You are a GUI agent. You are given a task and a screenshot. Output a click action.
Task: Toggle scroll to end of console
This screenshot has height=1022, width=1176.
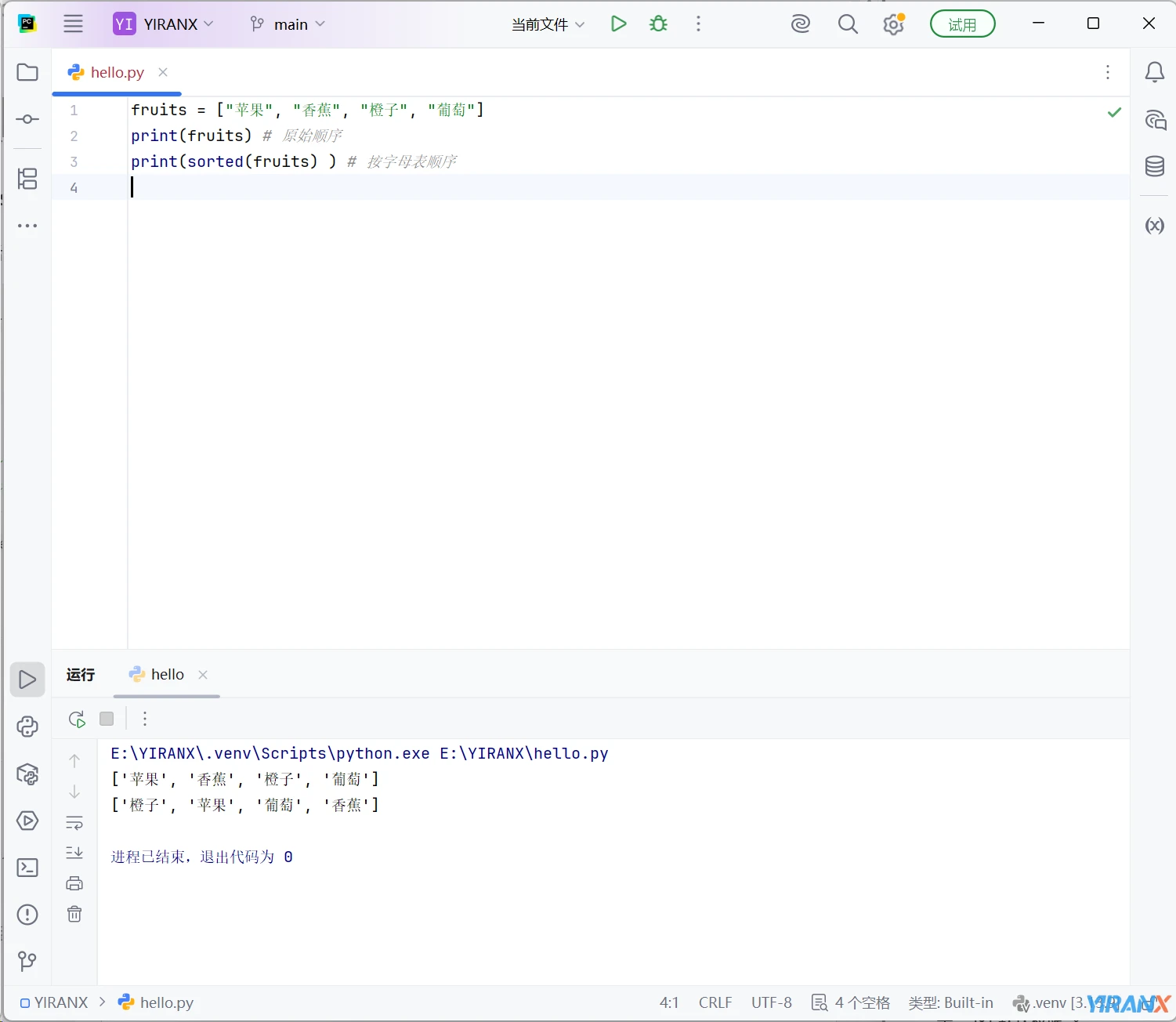74,853
